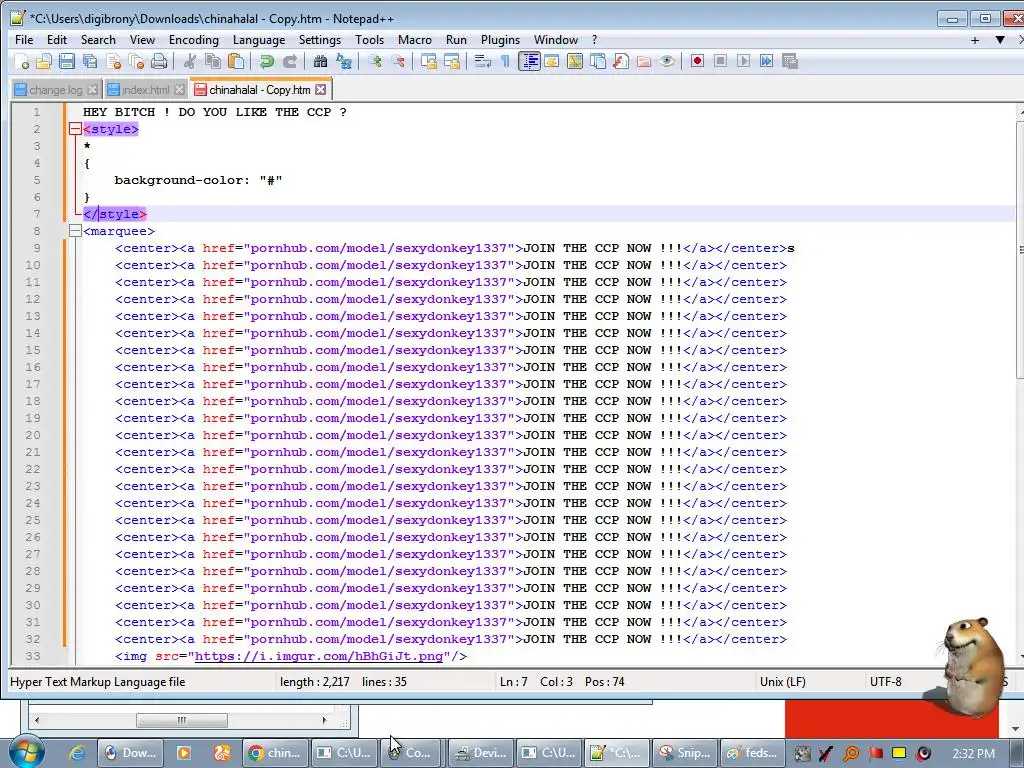Click the Close file toolbar icon

point(114,61)
